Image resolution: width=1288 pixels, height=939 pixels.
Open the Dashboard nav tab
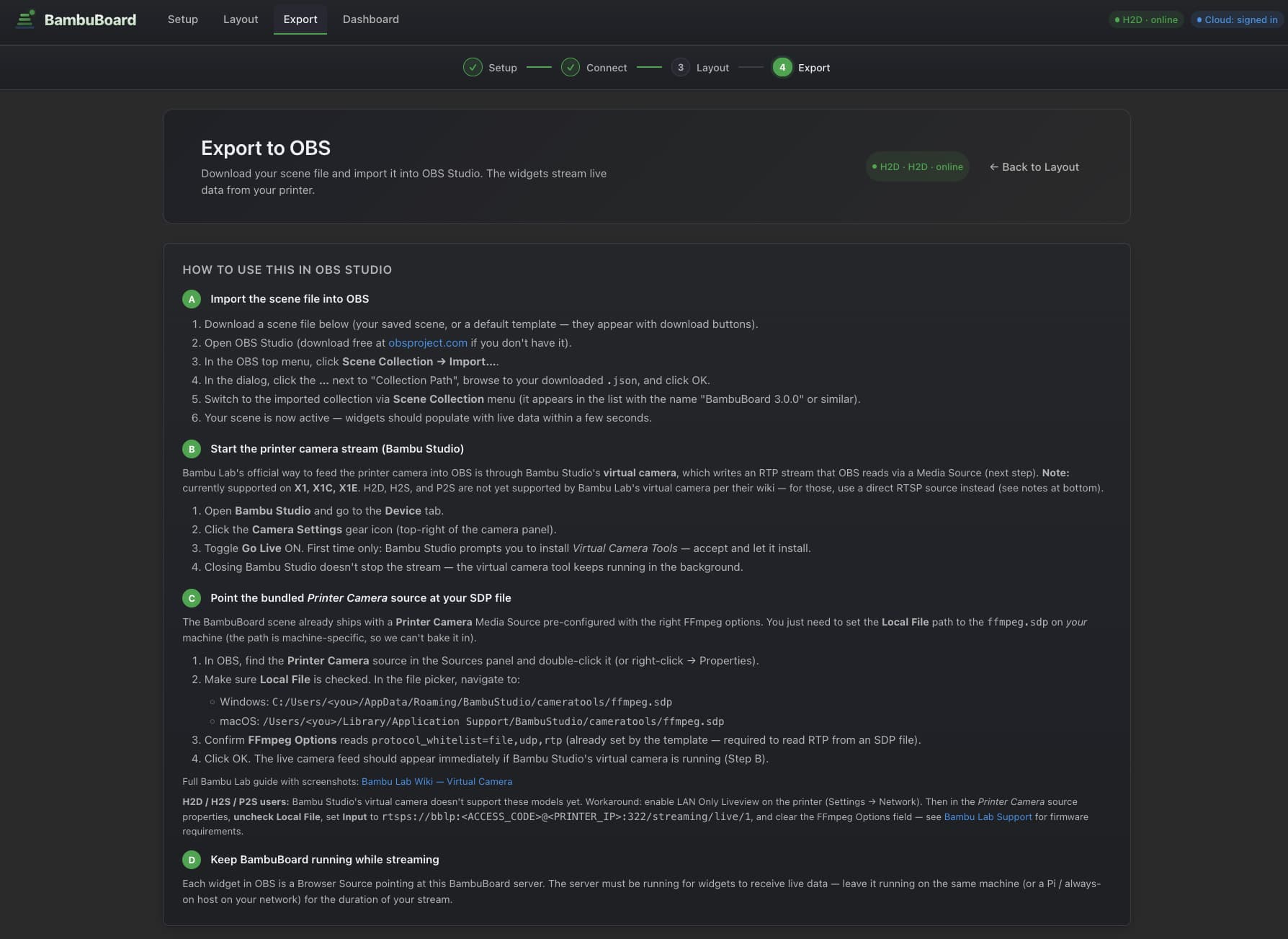pos(371,19)
